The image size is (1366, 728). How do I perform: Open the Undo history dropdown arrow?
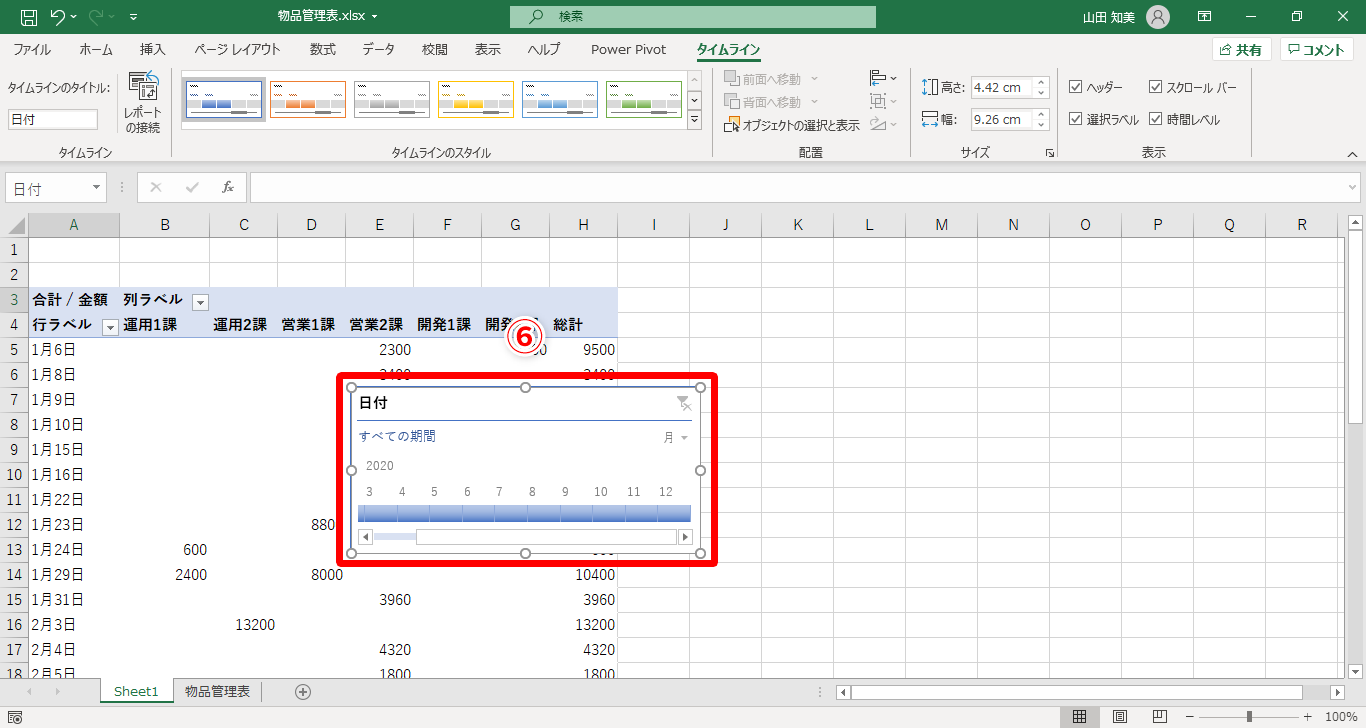(73, 17)
